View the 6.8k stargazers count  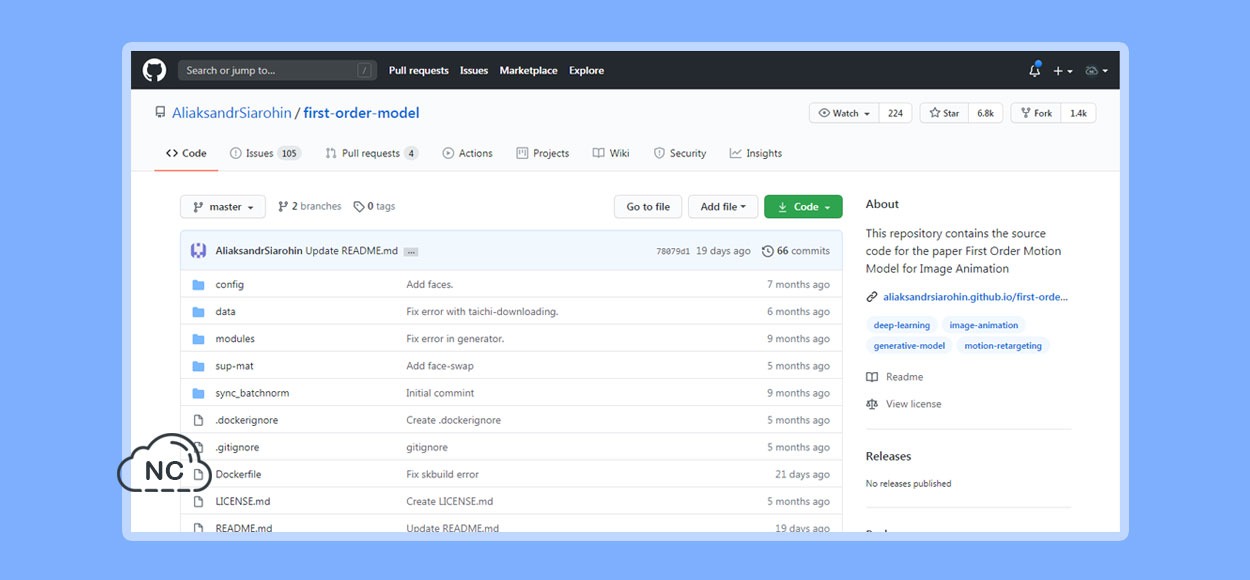(985, 113)
